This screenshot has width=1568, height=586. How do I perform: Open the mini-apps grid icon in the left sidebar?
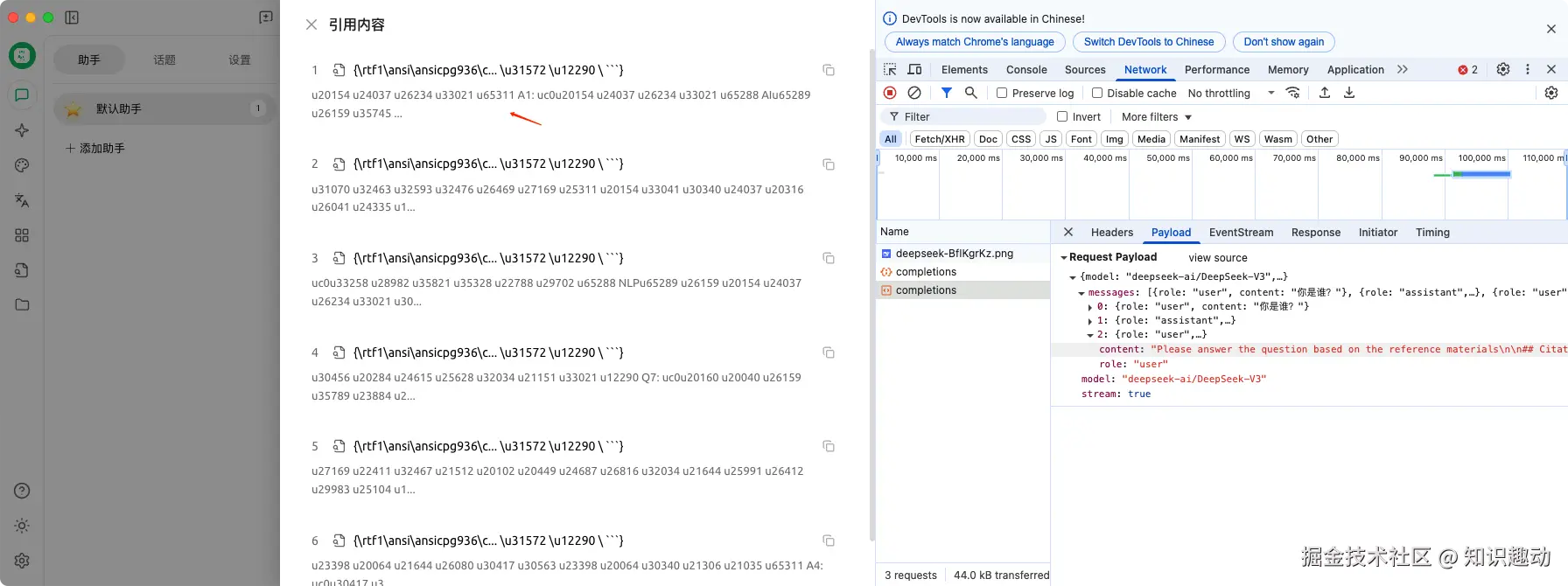22,235
